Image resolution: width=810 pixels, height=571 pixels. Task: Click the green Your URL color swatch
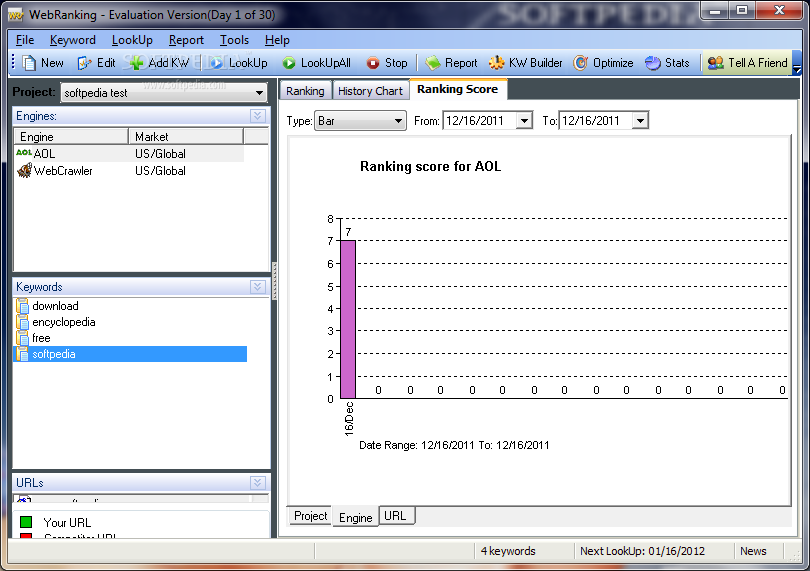[25, 522]
